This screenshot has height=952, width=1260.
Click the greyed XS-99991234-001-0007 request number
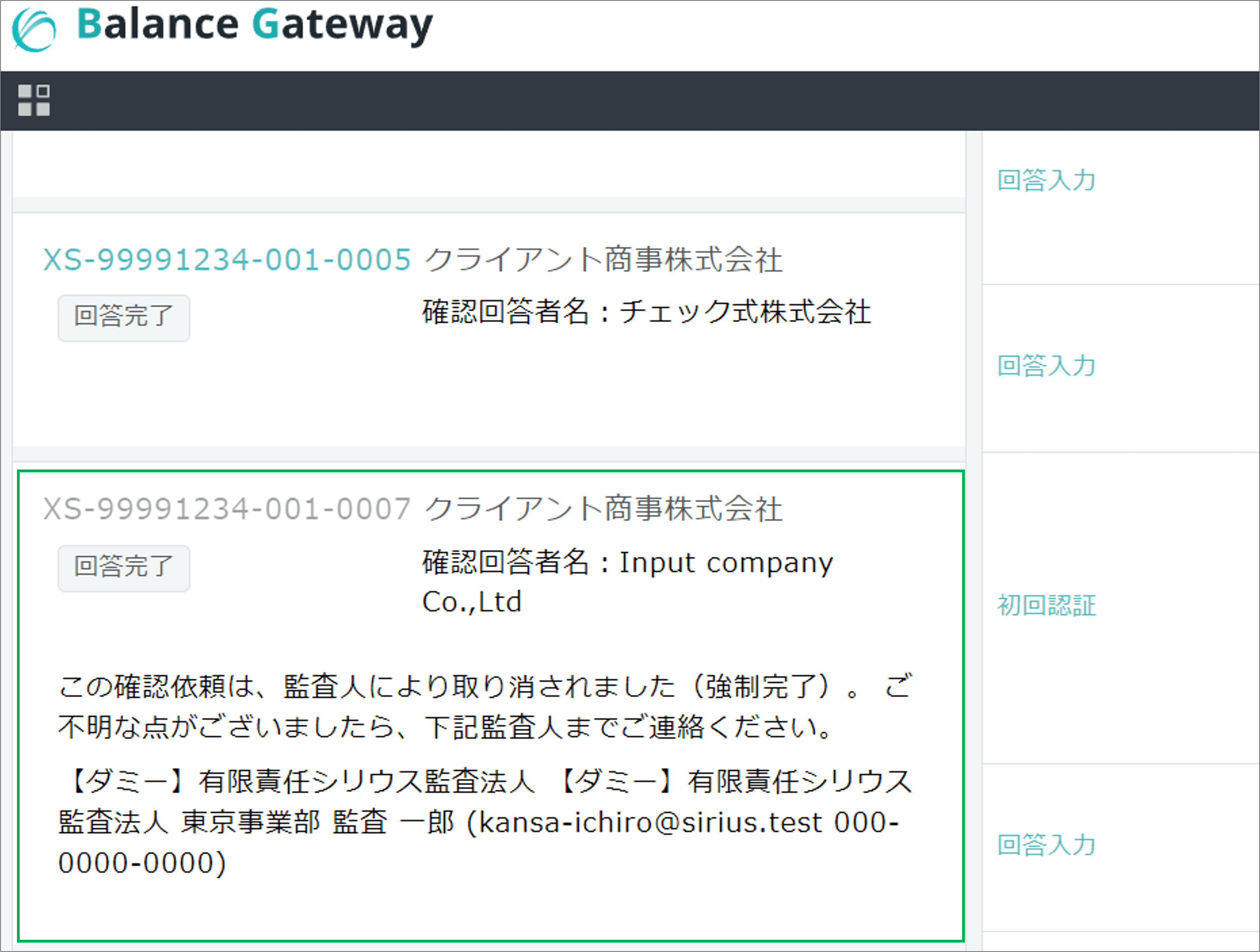click(x=227, y=508)
